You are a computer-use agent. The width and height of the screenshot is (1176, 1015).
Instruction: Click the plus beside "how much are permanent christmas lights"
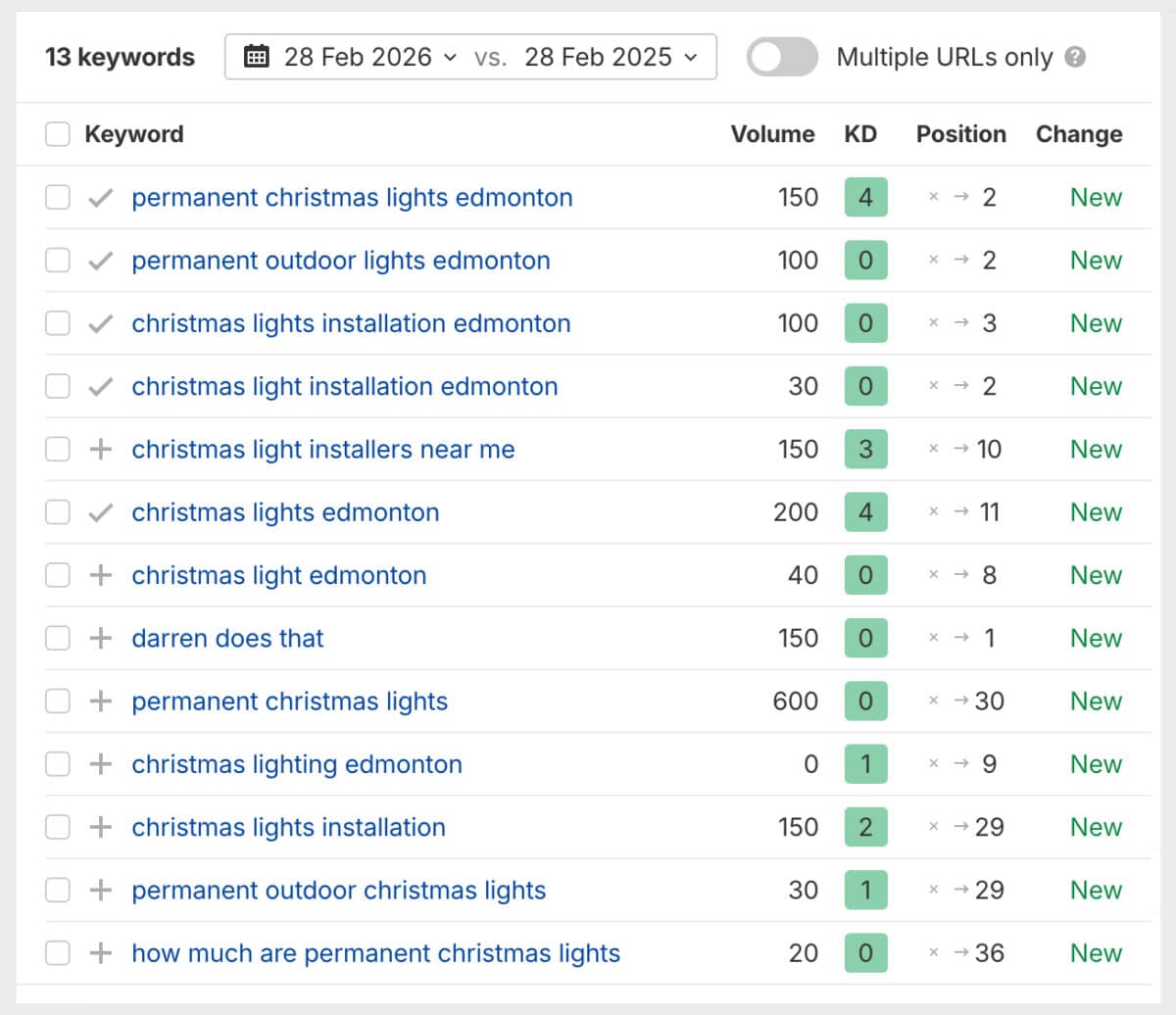99,953
